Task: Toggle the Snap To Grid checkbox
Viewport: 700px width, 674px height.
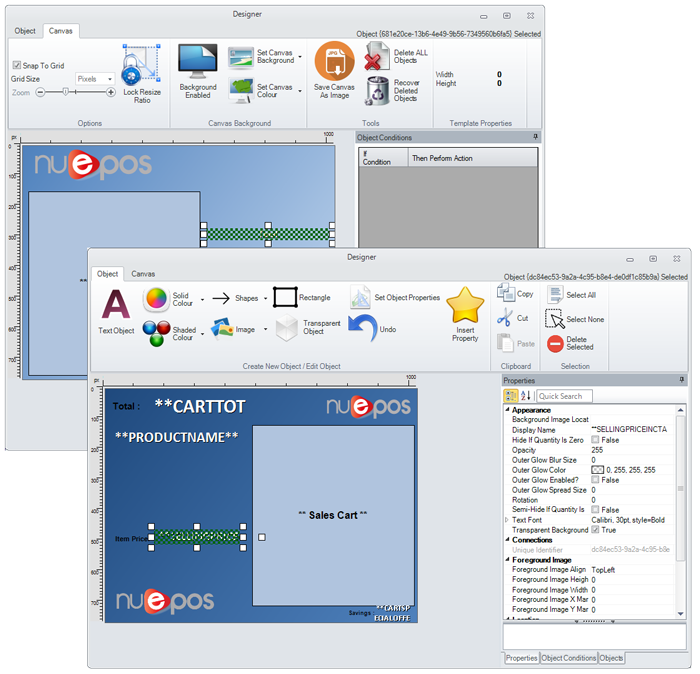Action: pos(16,65)
